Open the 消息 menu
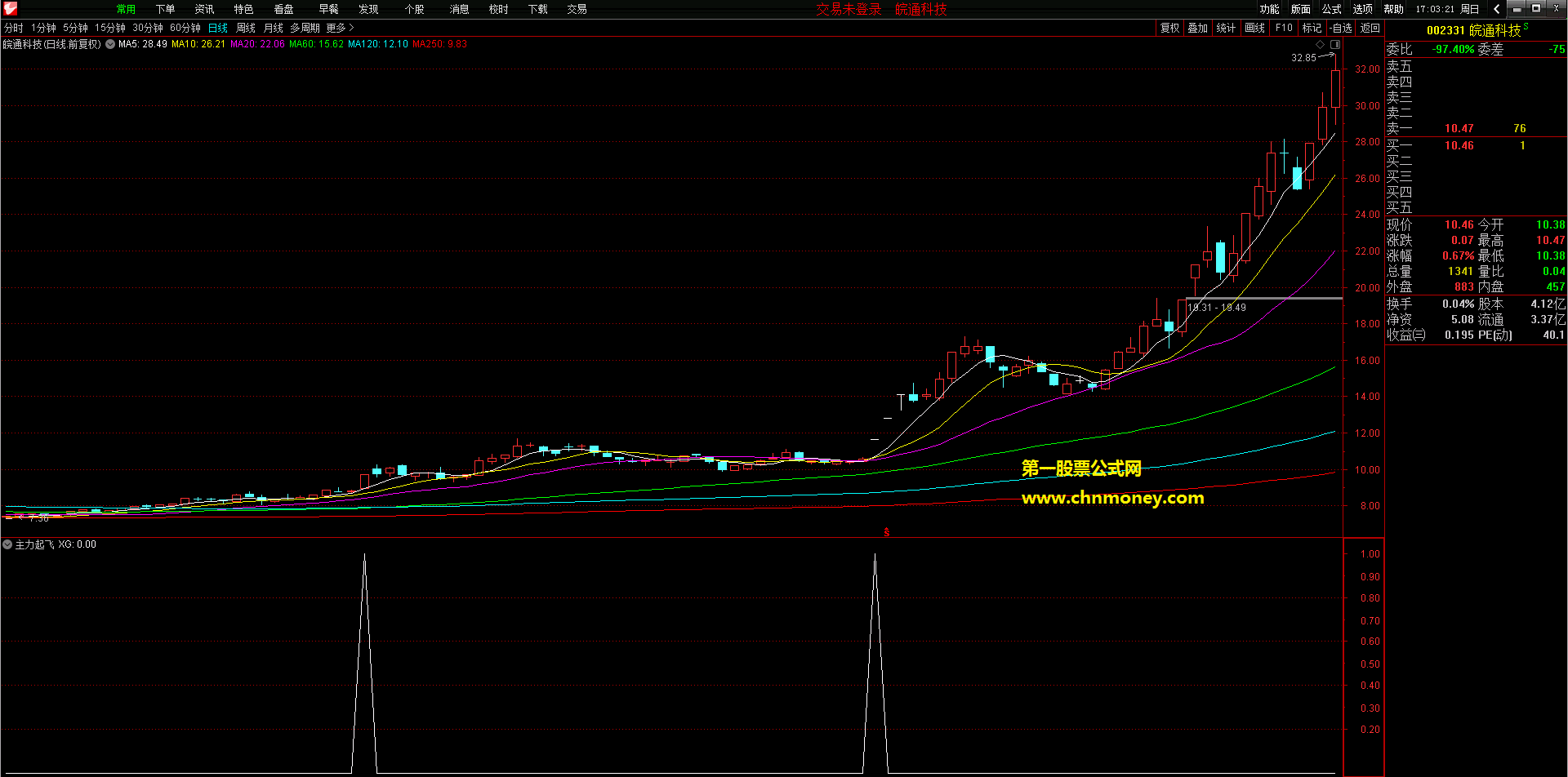The width and height of the screenshot is (1568, 777). (x=459, y=9)
